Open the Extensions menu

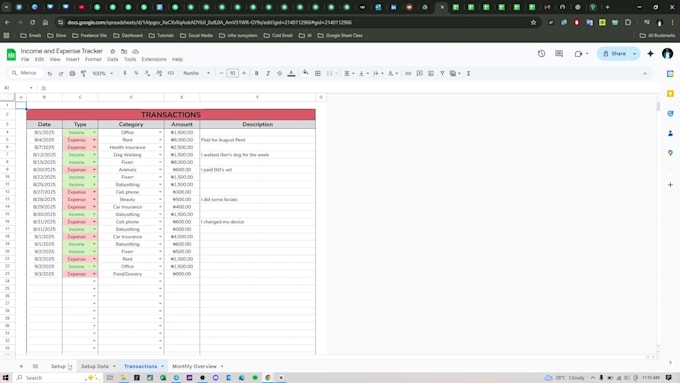pos(154,59)
